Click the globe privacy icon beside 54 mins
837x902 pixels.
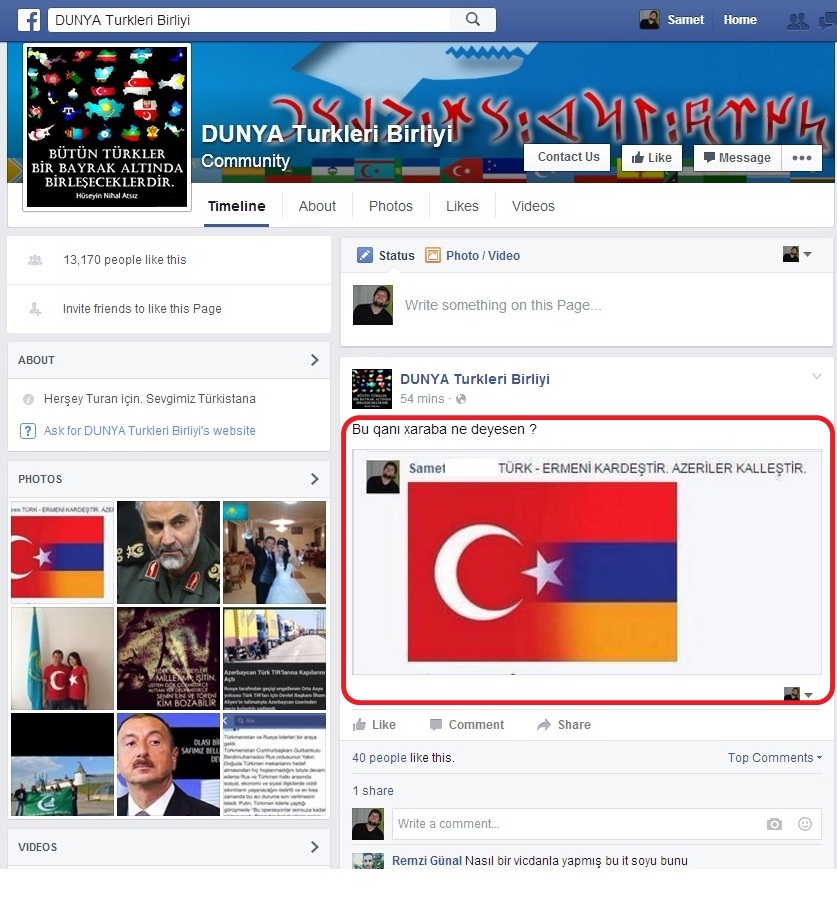point(461,399)
